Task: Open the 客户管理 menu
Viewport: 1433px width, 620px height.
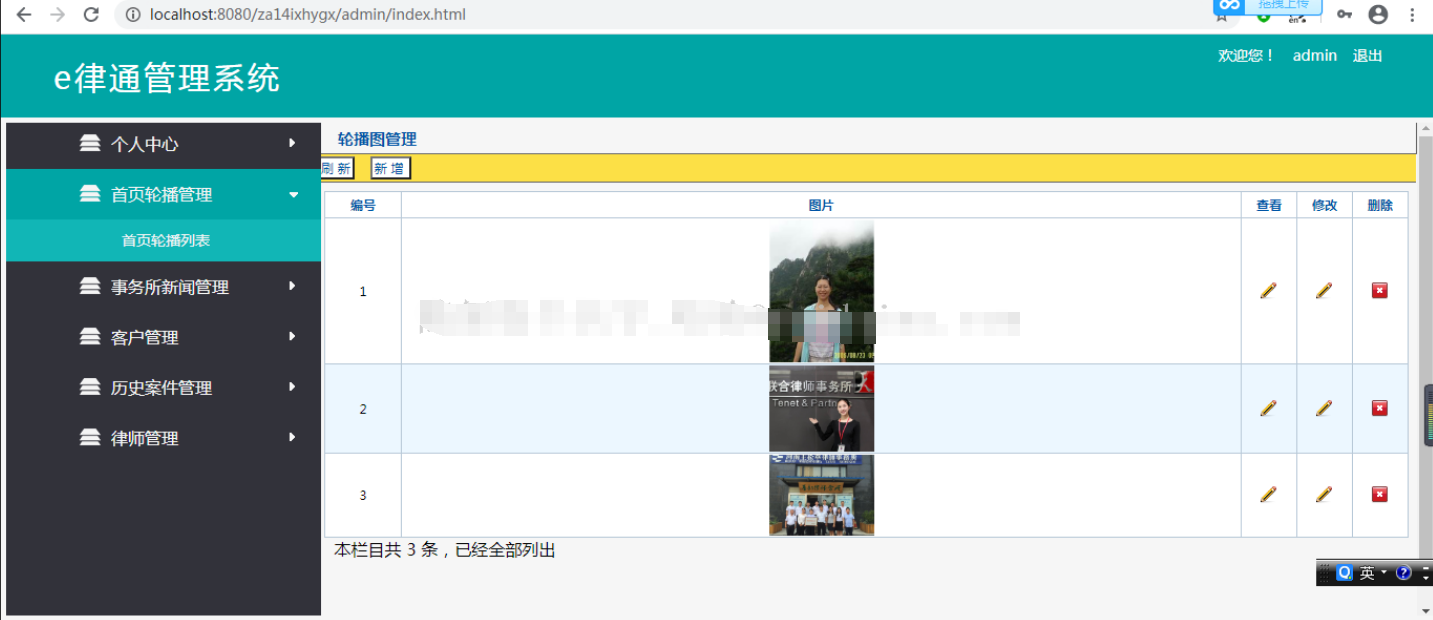Action: pyautogui.click(x=163, y=337)
